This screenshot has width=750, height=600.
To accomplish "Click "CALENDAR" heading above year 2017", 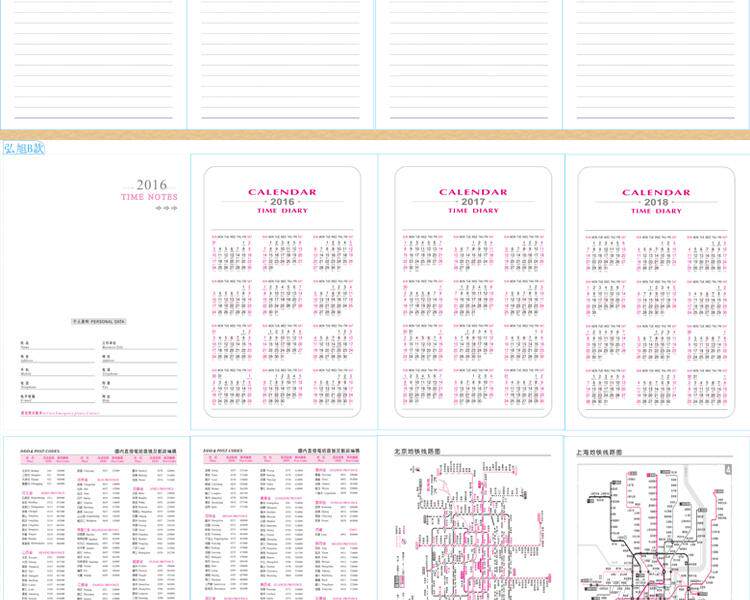I will pyautogui.click(x=473, y=192).
